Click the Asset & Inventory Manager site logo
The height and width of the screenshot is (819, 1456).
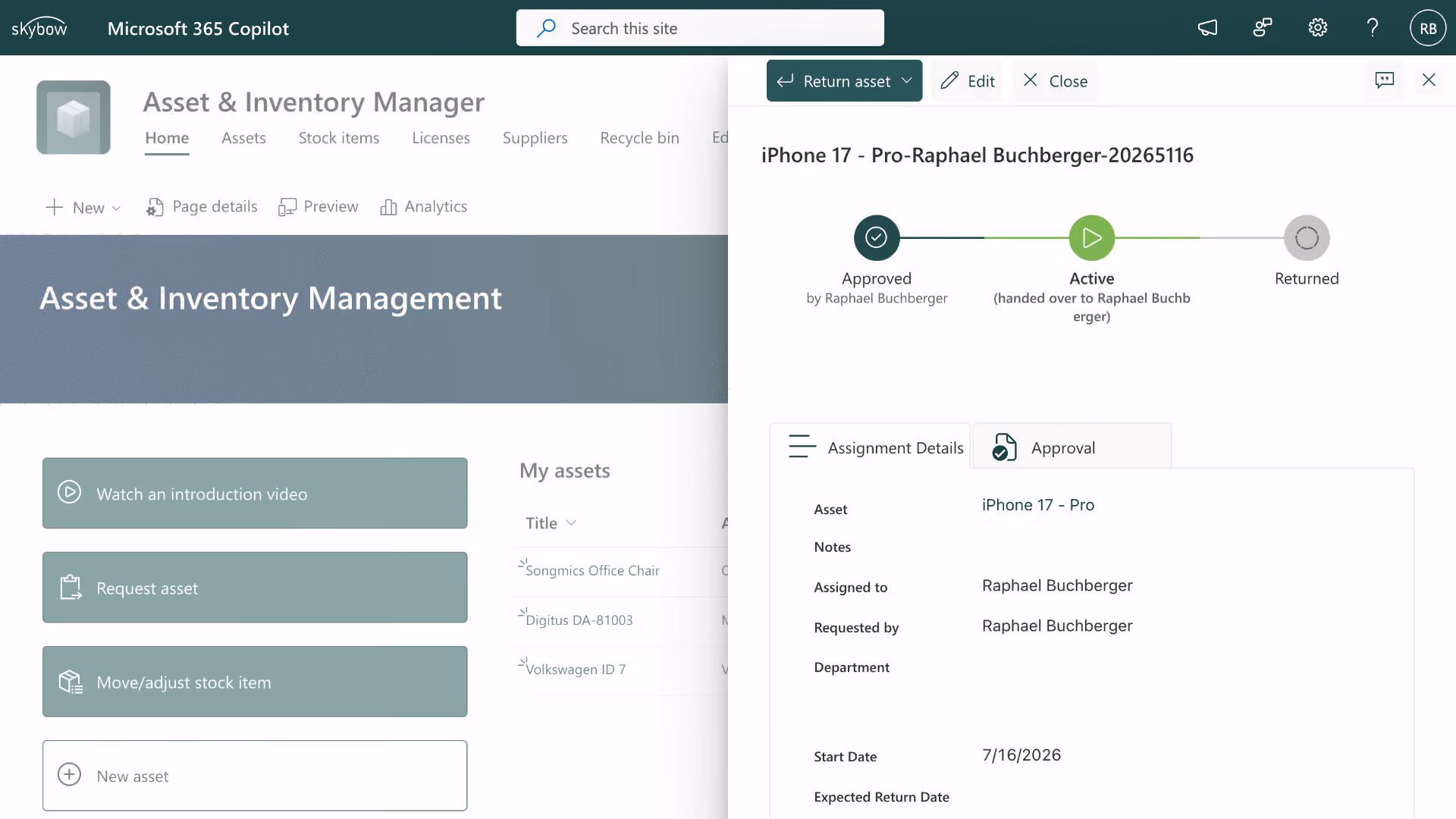tap(74, 118)
